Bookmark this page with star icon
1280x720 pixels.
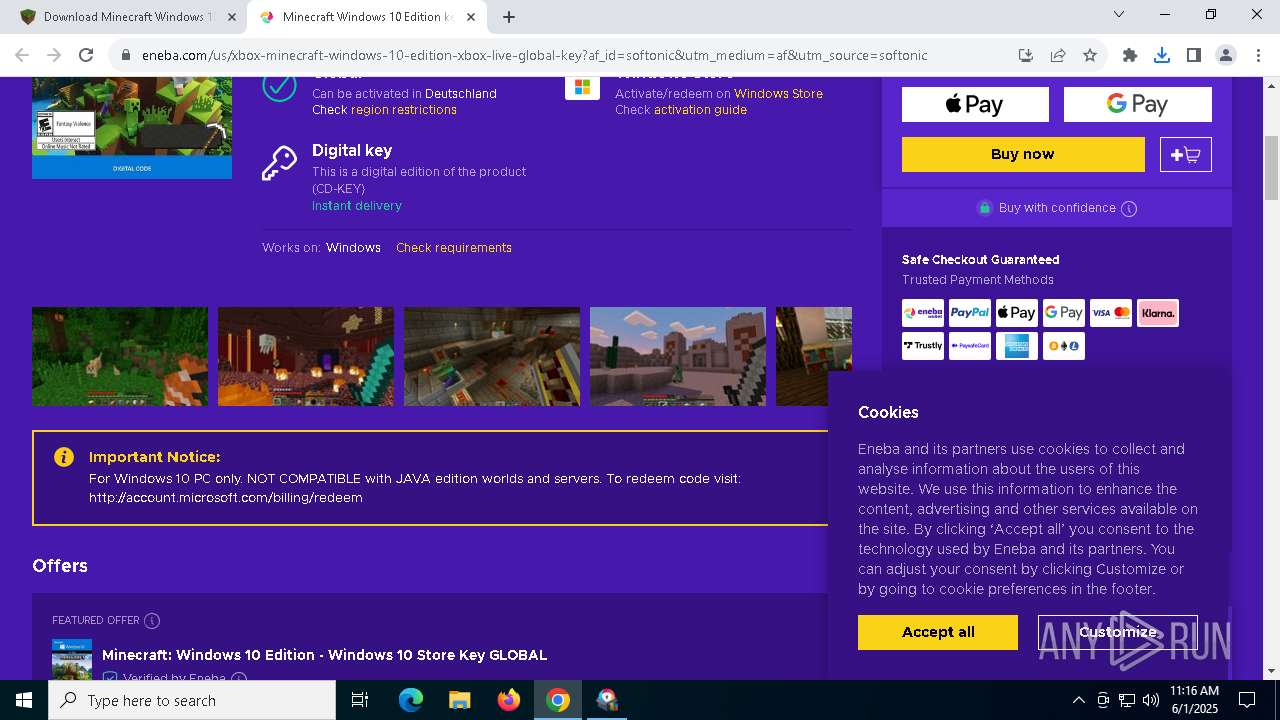coord(1090,55)
